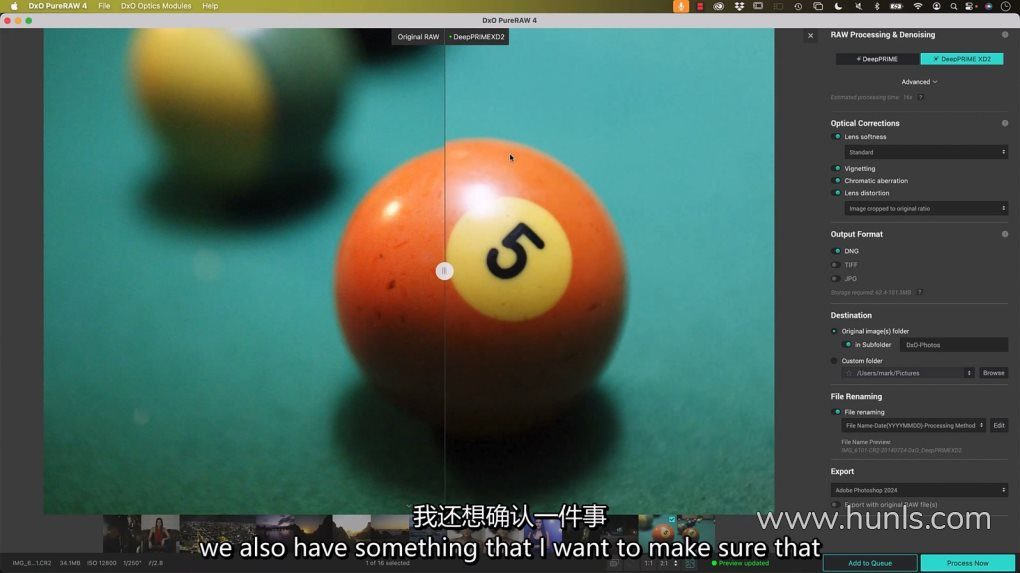The image size is (1020, 573).
Task: Open Spotlight search in the menu bar
Action: 954,6
